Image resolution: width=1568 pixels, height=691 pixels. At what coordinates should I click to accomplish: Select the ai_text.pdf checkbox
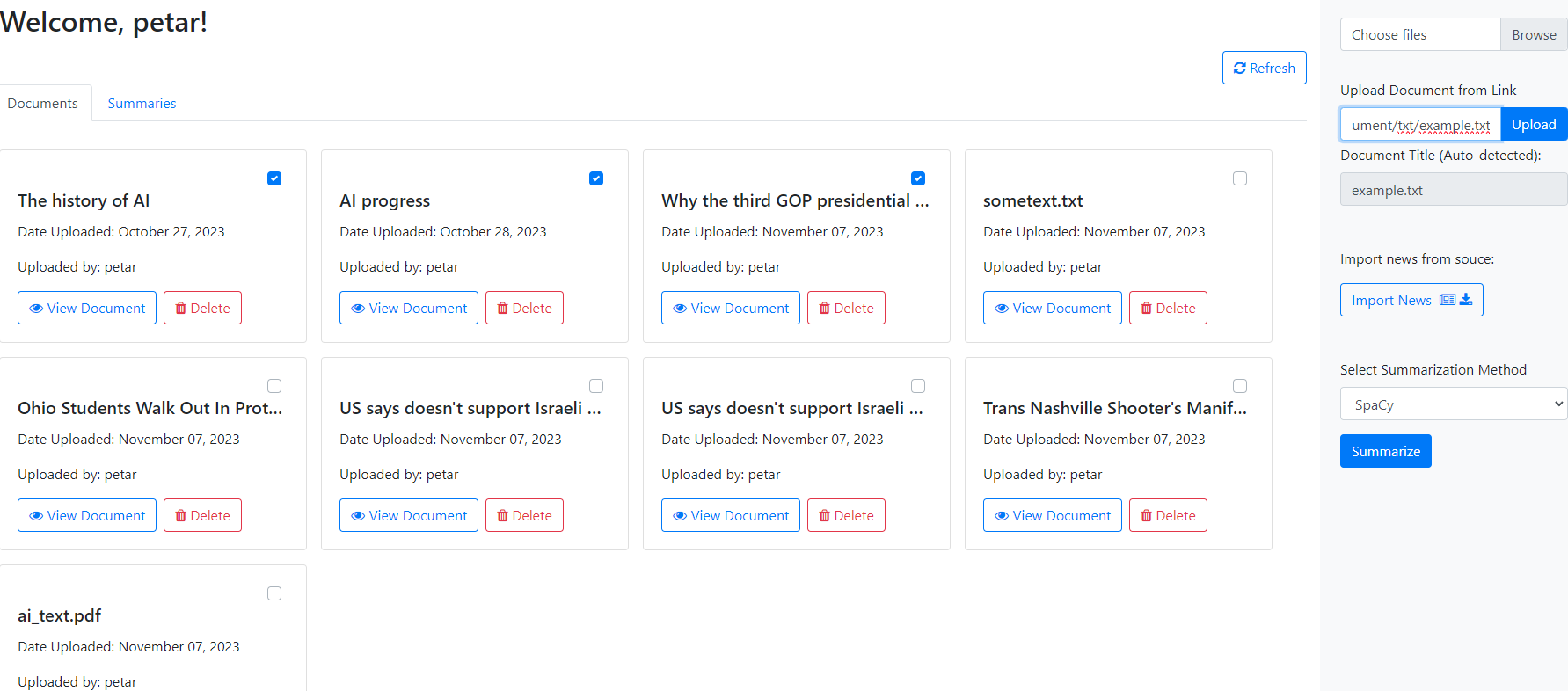point(274,593)
